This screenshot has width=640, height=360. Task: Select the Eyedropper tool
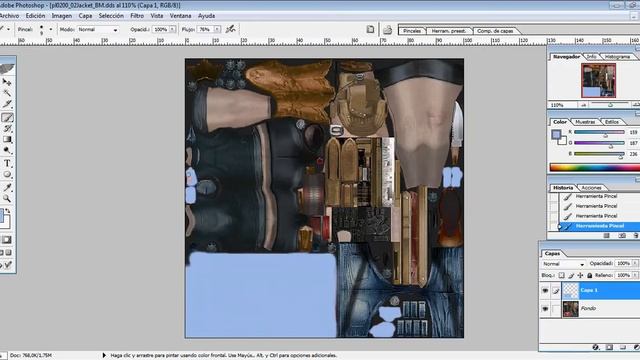(x=7, y=187)
